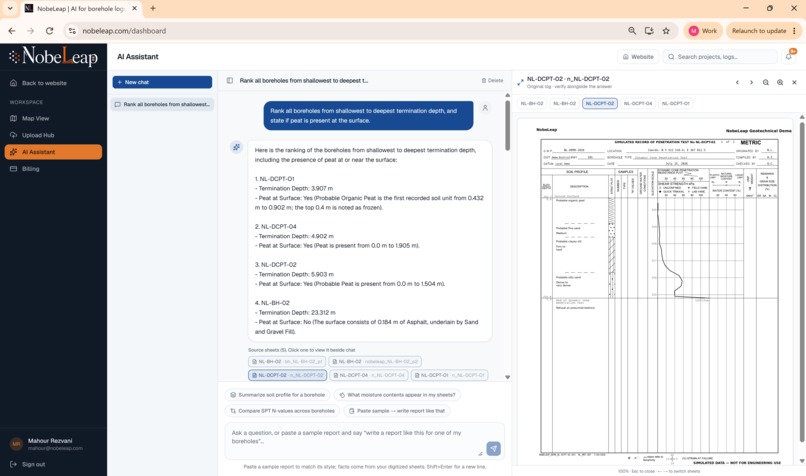Click 'What moisture contents appear' suggestion

tap(397, 395)
